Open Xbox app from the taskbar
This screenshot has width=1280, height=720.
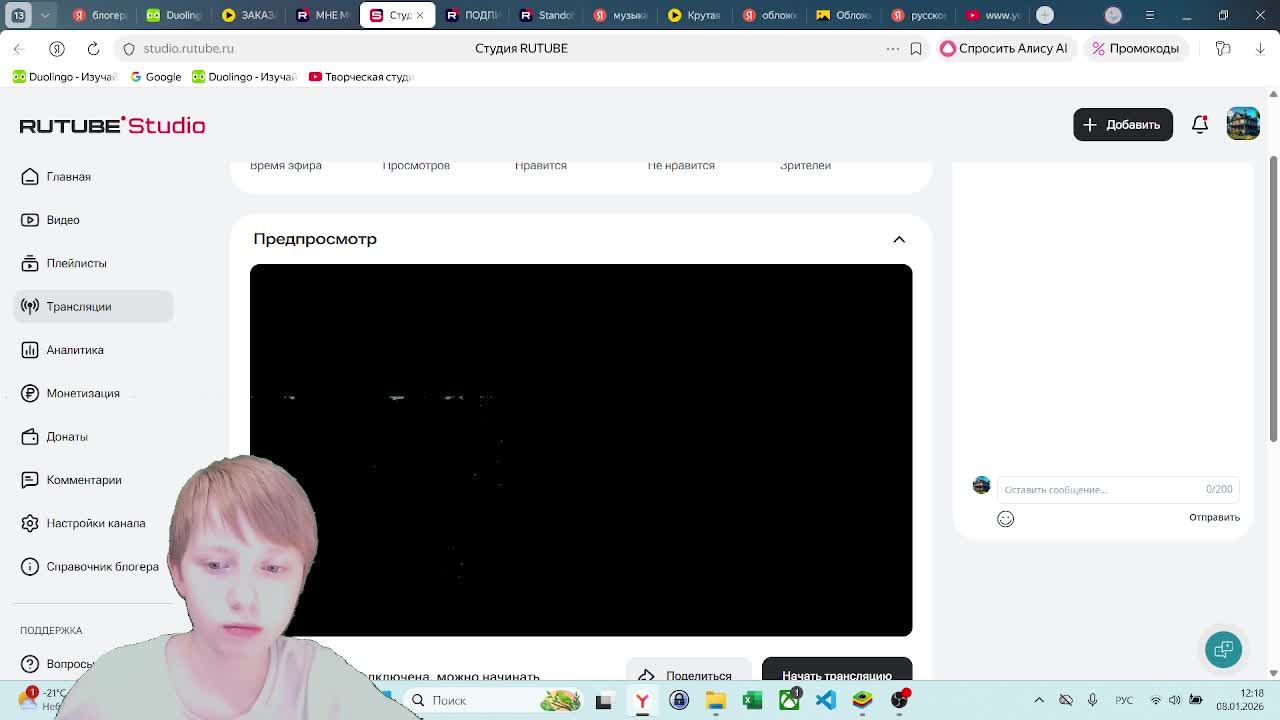tap(789, 701)
